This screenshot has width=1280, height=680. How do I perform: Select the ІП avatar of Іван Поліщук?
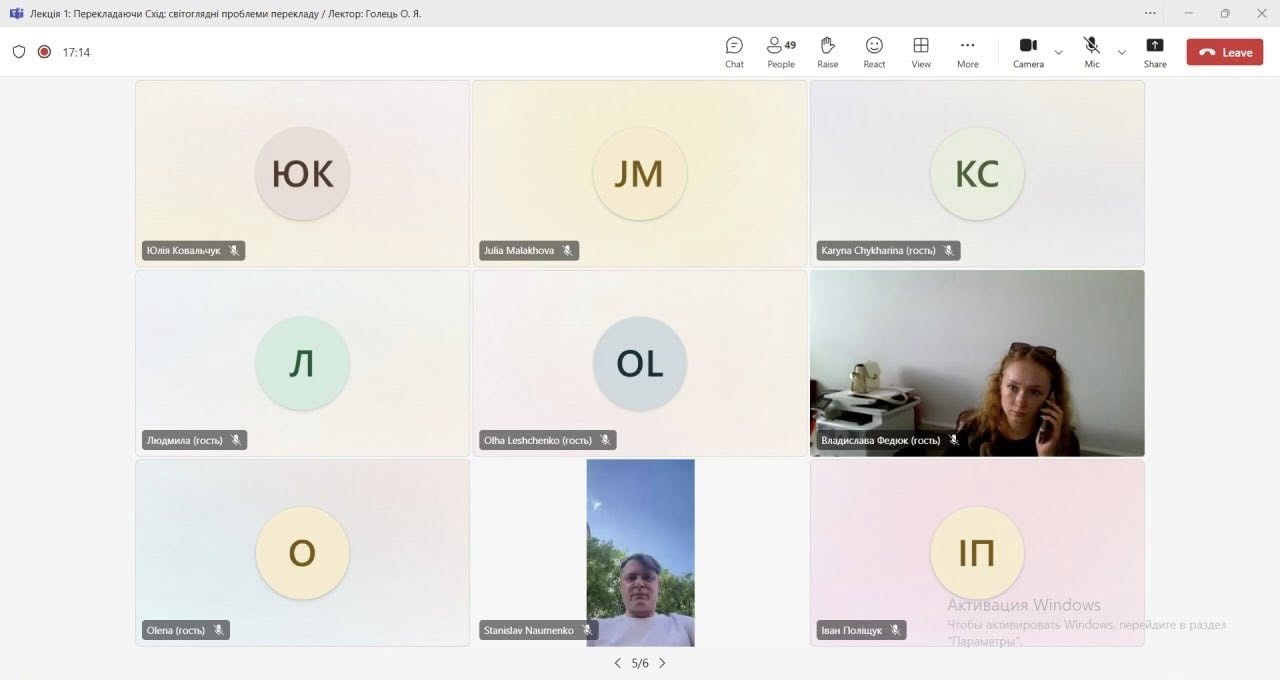coord(977,553)
